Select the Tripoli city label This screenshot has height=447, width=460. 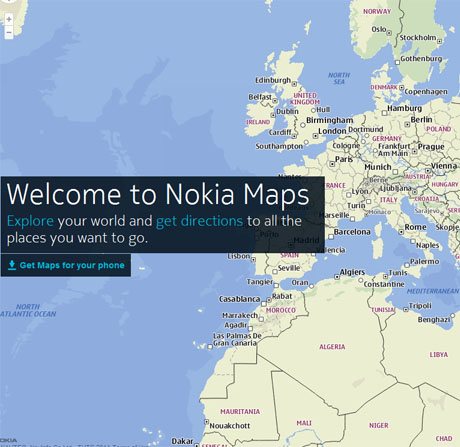420,306
